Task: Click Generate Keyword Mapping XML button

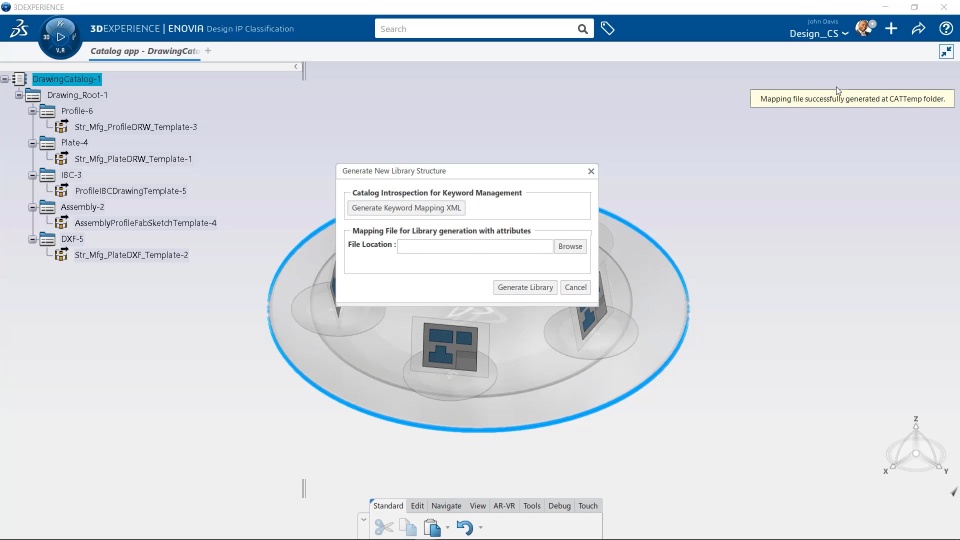Action: [407, 208]
